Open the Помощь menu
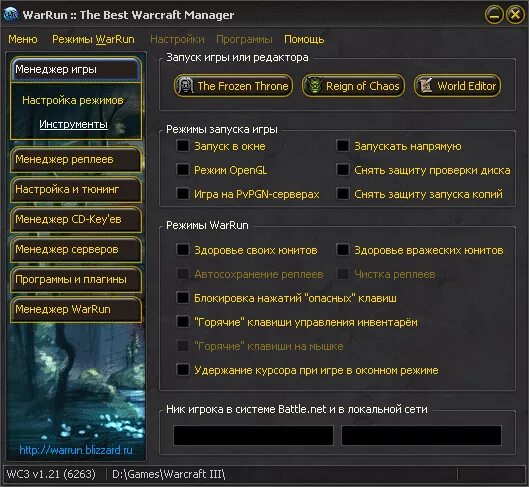 click(304, 39)
